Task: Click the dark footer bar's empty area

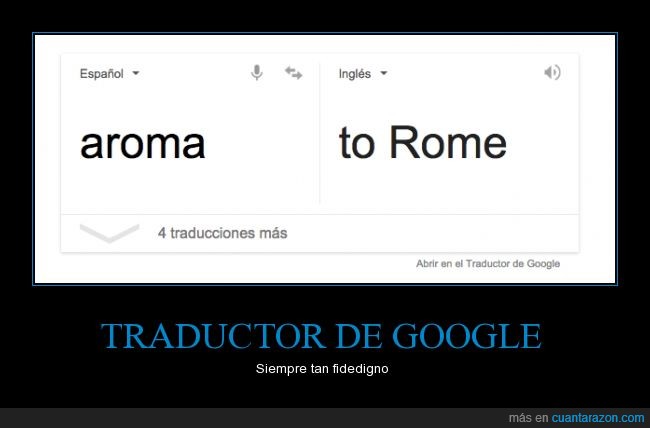Action: (249, 418)
